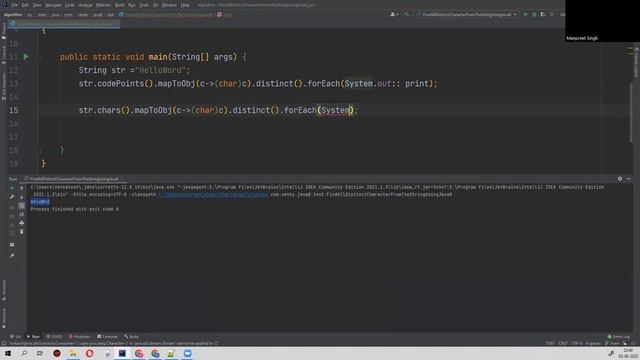This screenshot has height=360, width=640.
Task: Open Git tool window tab
Action: pyautogui.click(x=15, y=336)
